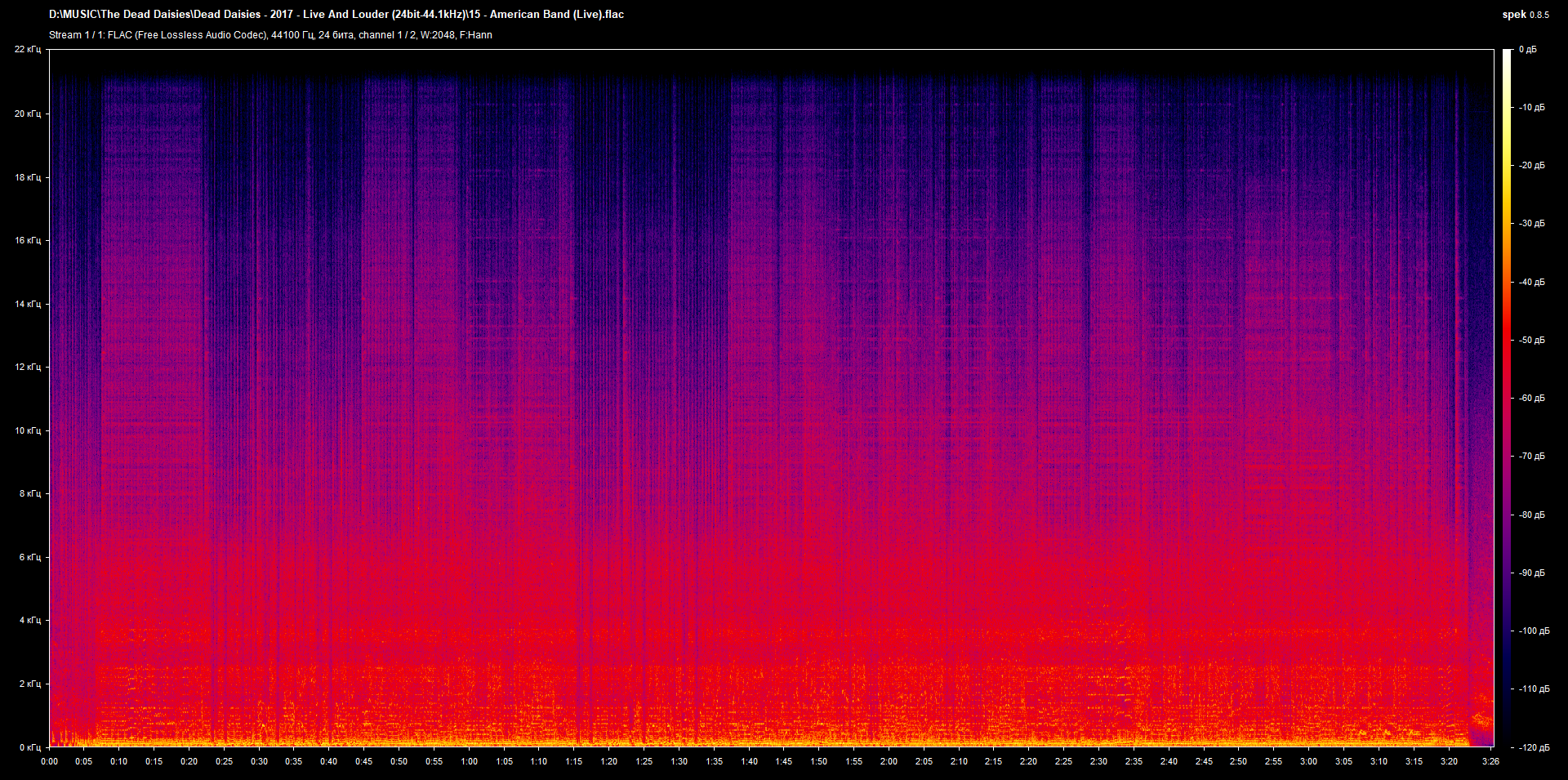Click the 0 дБ label on level scale
Image resolution: width=1568 pixels, height=780 pixels.
(1527, 50)
